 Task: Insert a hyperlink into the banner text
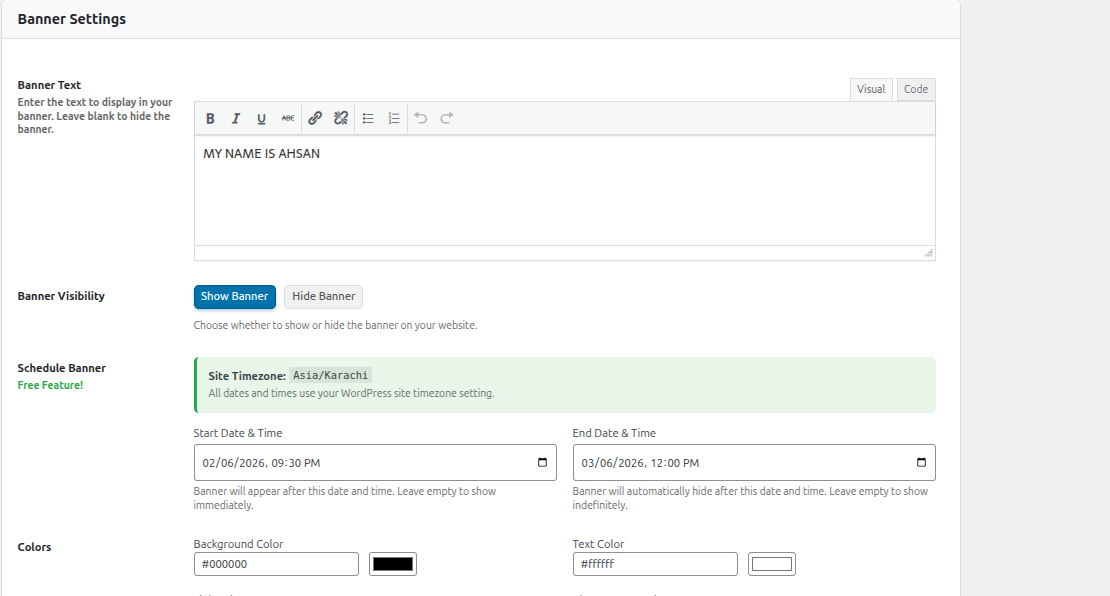click(315, 118)
